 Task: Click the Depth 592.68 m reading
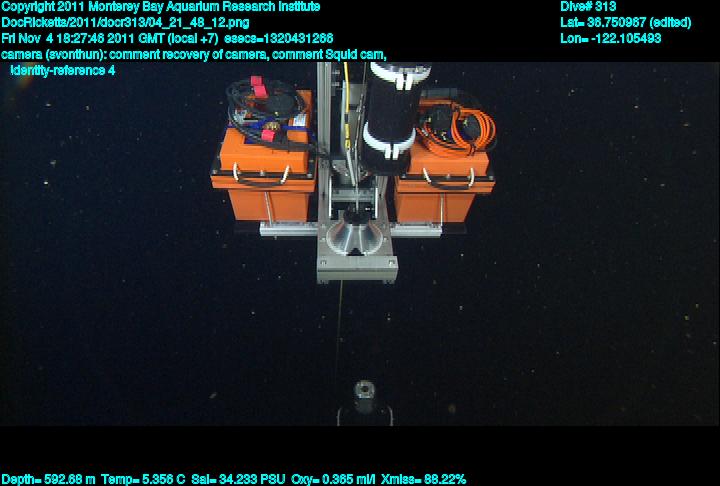tap(48, 479)
